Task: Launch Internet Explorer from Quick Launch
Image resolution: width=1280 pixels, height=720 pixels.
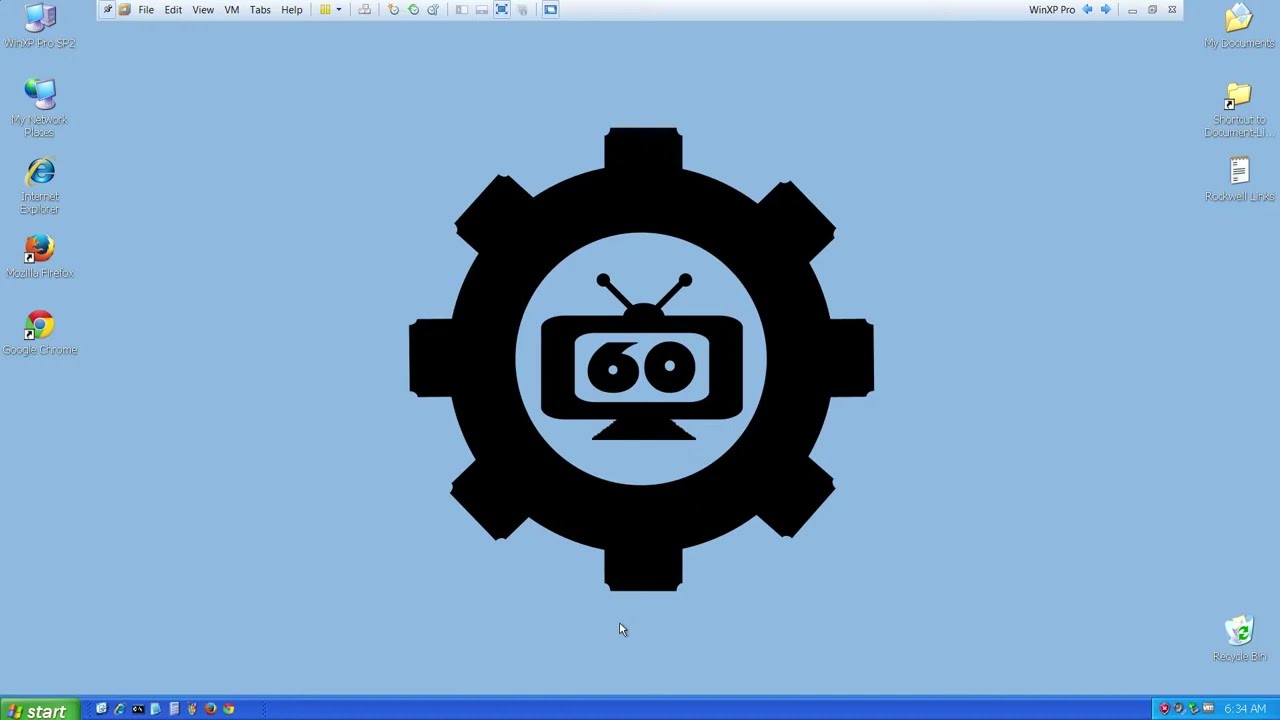Action: [x=120, y=709]
